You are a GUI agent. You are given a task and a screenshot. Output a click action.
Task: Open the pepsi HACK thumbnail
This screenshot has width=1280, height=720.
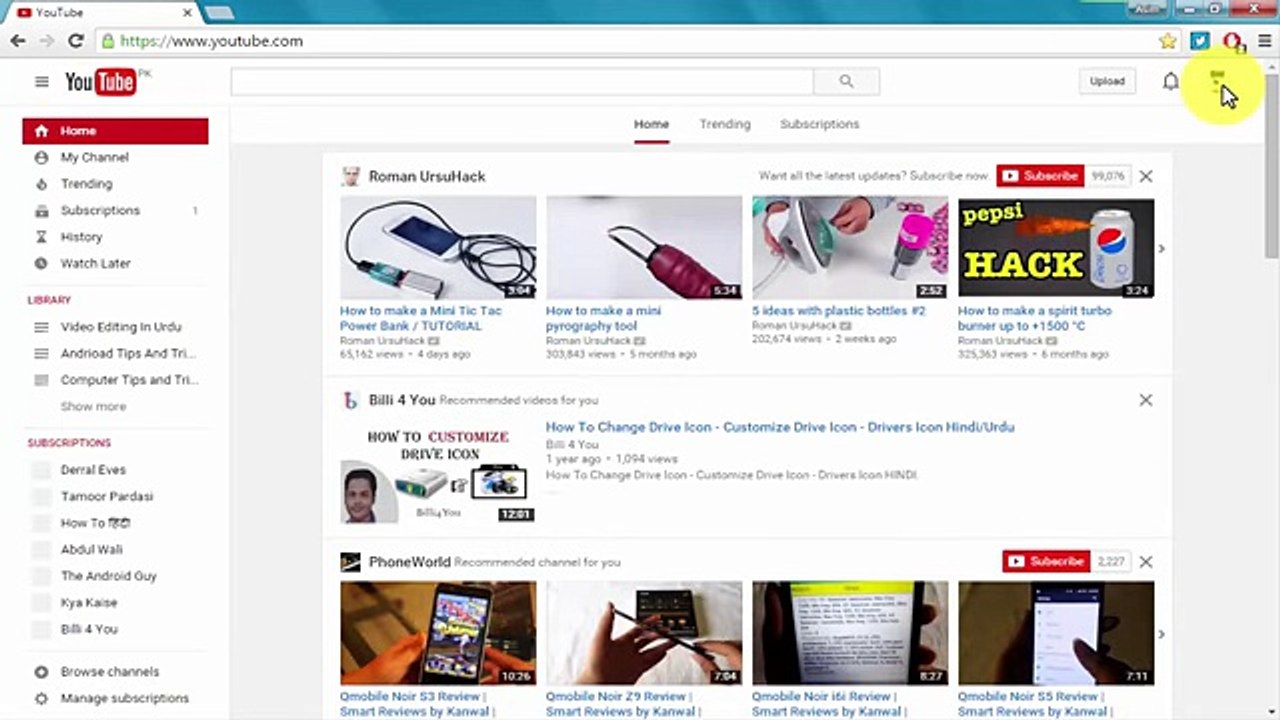(1056, 248)
